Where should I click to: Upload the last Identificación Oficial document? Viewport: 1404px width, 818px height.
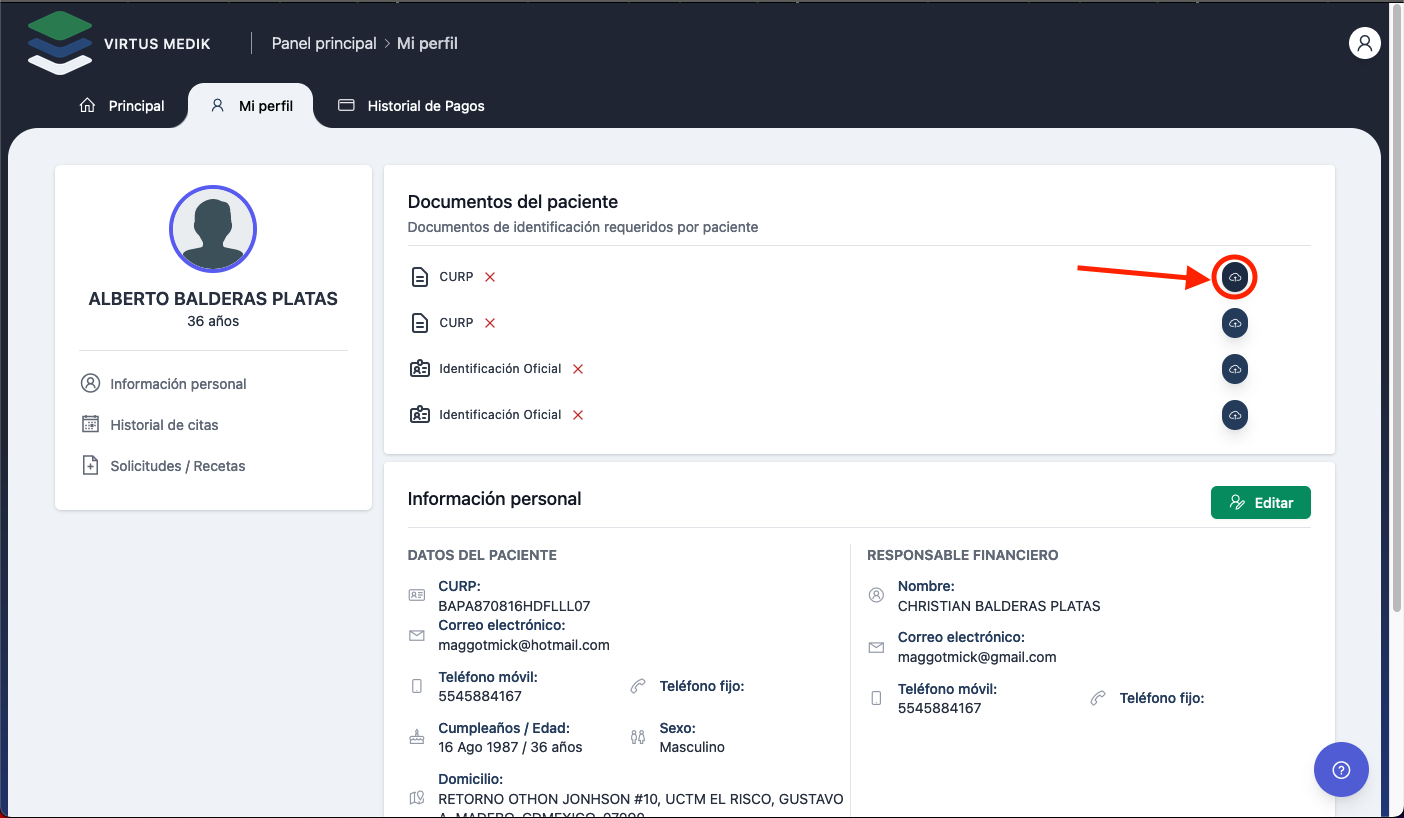(x=1234, y=415)
